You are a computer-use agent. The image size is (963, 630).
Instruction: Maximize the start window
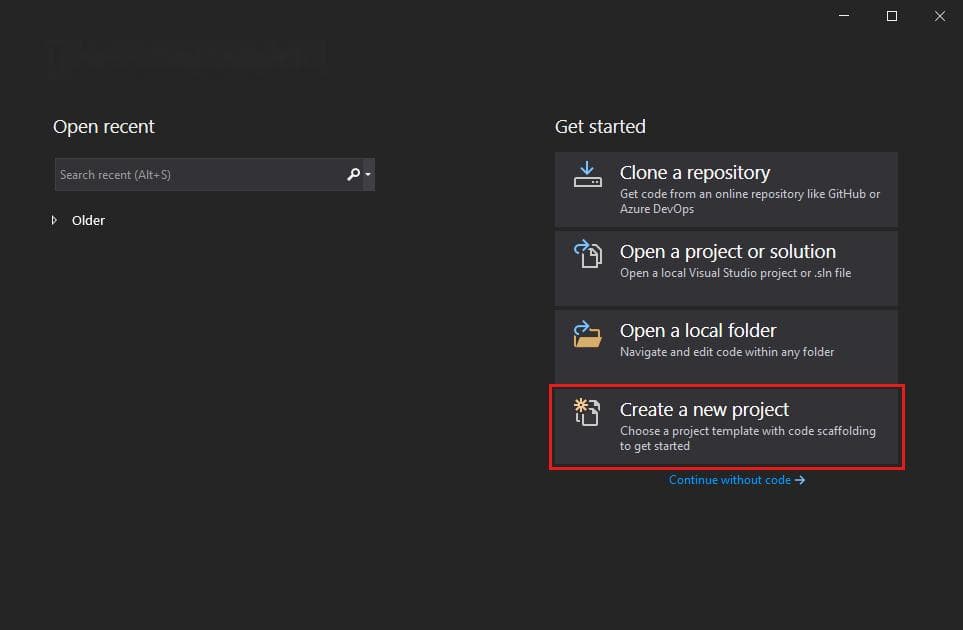[x=892, y=16]
